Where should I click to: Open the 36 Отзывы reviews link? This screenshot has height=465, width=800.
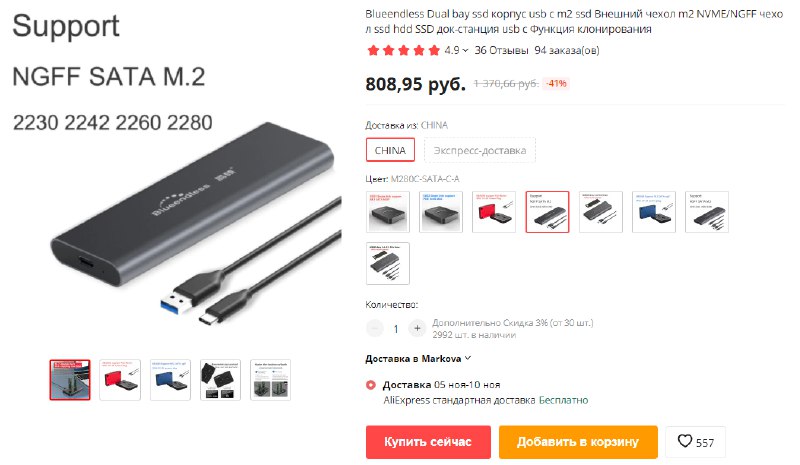pyautogui.click(x=501, y=51)
